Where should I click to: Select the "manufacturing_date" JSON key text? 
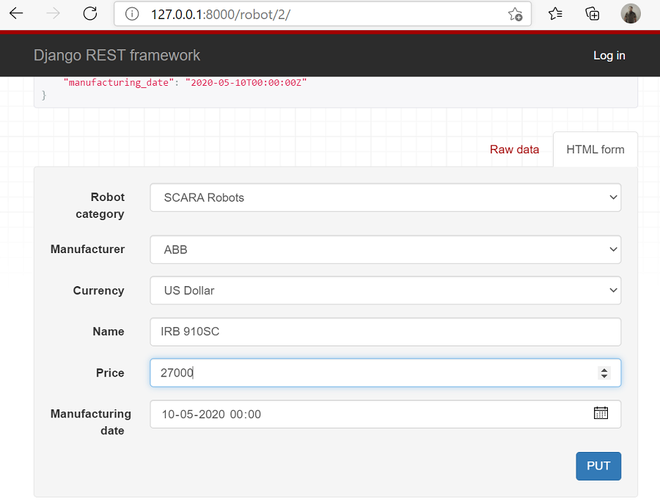click(x=118, y=83)
